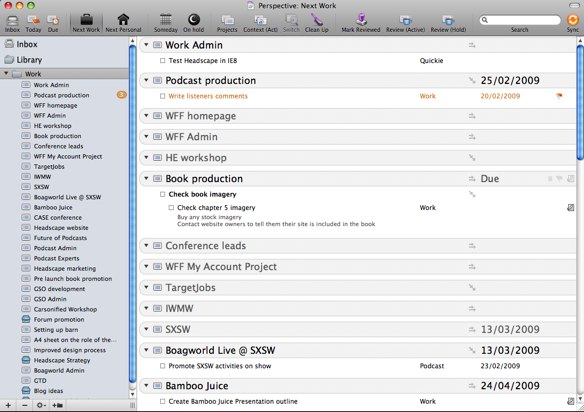Image resolution: width=584 pixels, height=412 pixels.
Task: Collapse the Work folder in sidebar
Action: pyautogui.click(x=6, y=73)
